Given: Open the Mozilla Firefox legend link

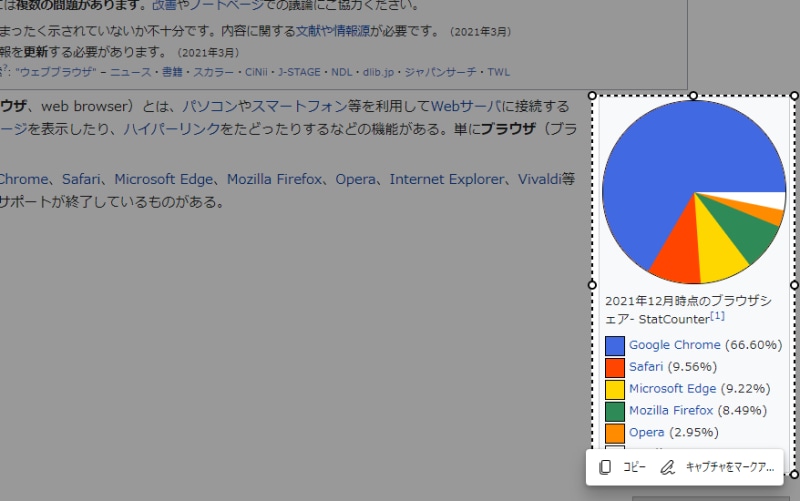Looking at the screenshot, I should [x=671, y=411].
